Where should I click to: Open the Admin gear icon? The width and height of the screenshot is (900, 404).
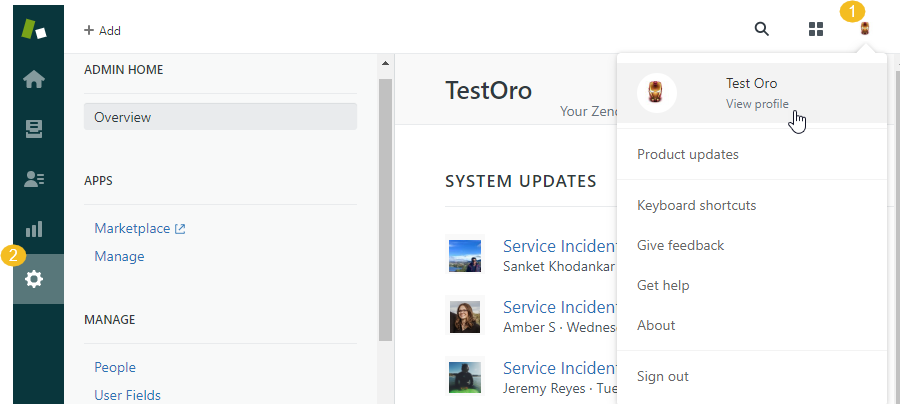tap(34, 279)
